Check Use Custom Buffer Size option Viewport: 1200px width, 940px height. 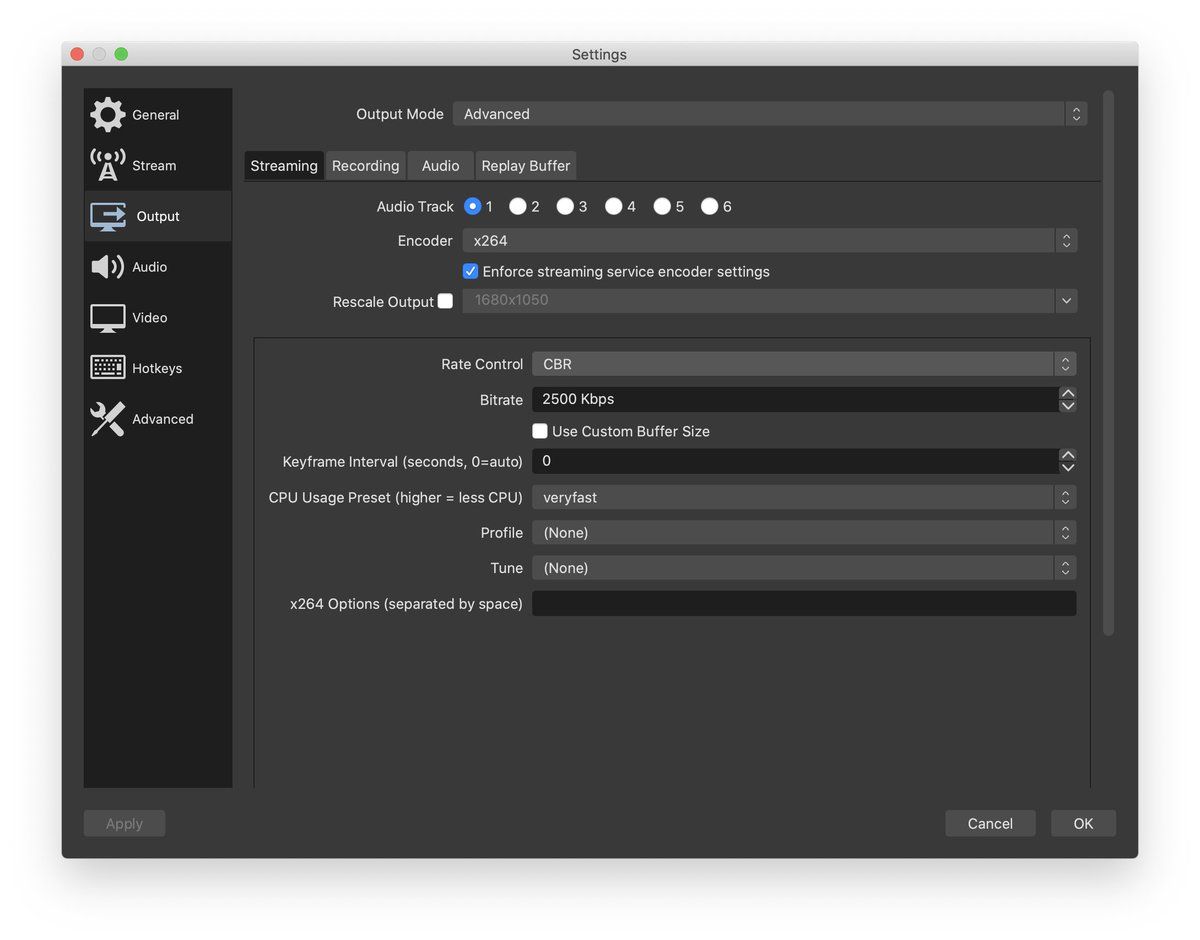540,431
